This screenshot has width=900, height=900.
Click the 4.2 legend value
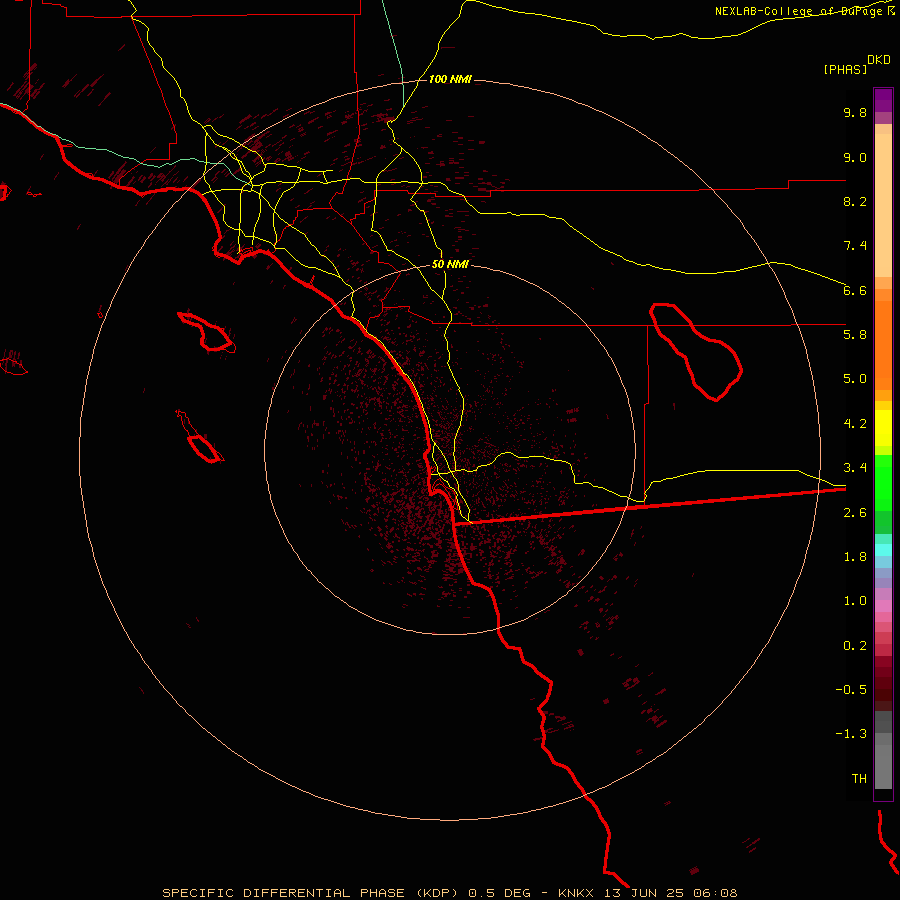pos(855,424)
